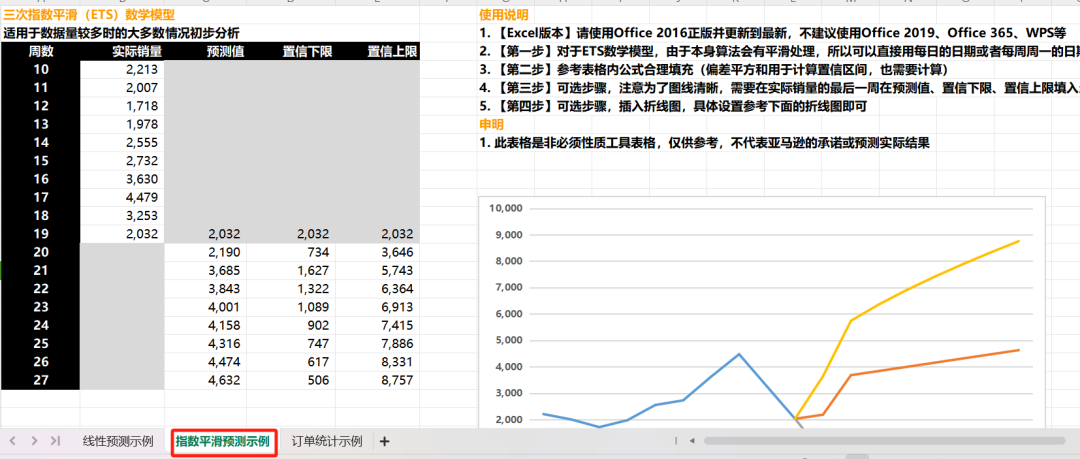1080x459 pixels.
Task: Select actual sales cell 2,732
Action: point(122,161)
